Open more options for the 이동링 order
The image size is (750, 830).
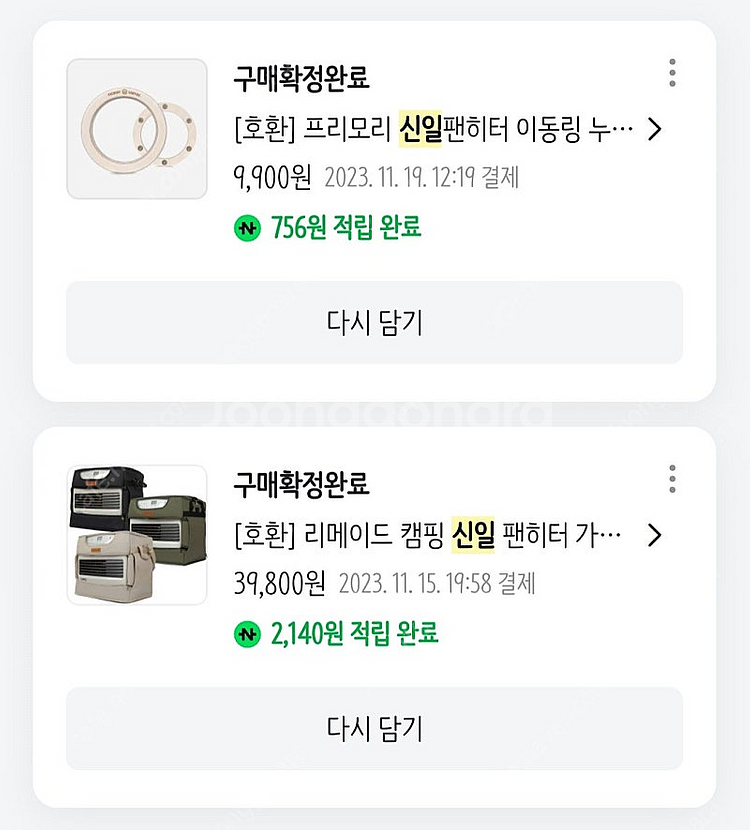(672, 73)
